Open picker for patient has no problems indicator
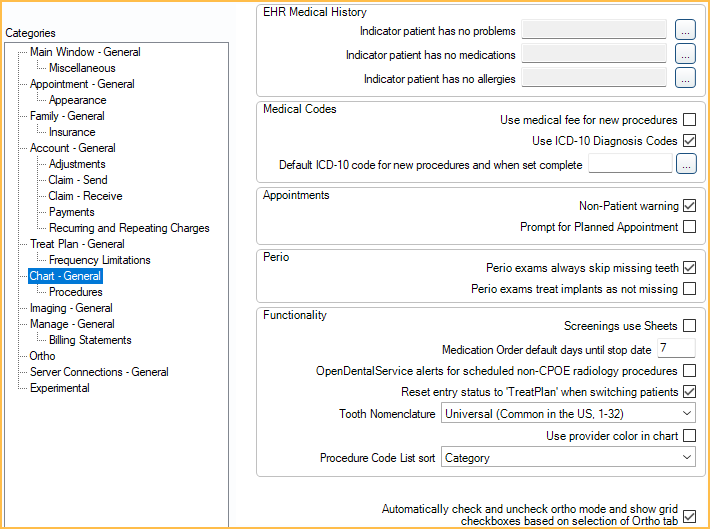The image size is (710, 529). 685,30
